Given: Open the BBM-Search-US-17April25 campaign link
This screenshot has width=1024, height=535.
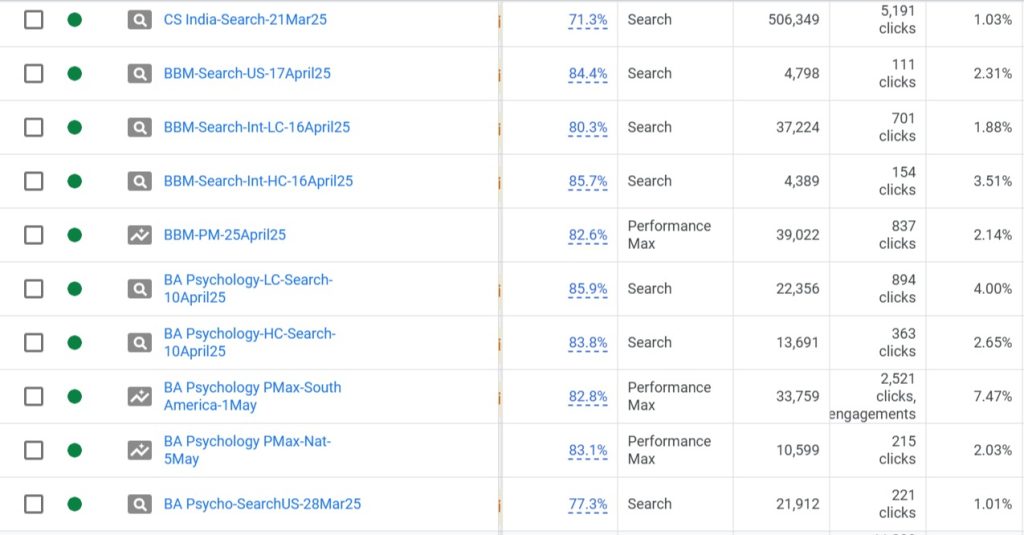Looking at the screenshot, I should click(247, 73).
